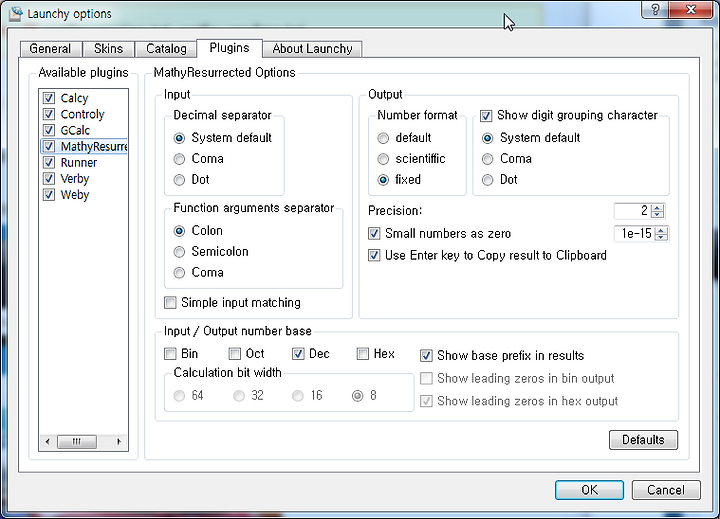Disable the Controly plugin checkbox
720x519 pixels.
click(49, 114)
